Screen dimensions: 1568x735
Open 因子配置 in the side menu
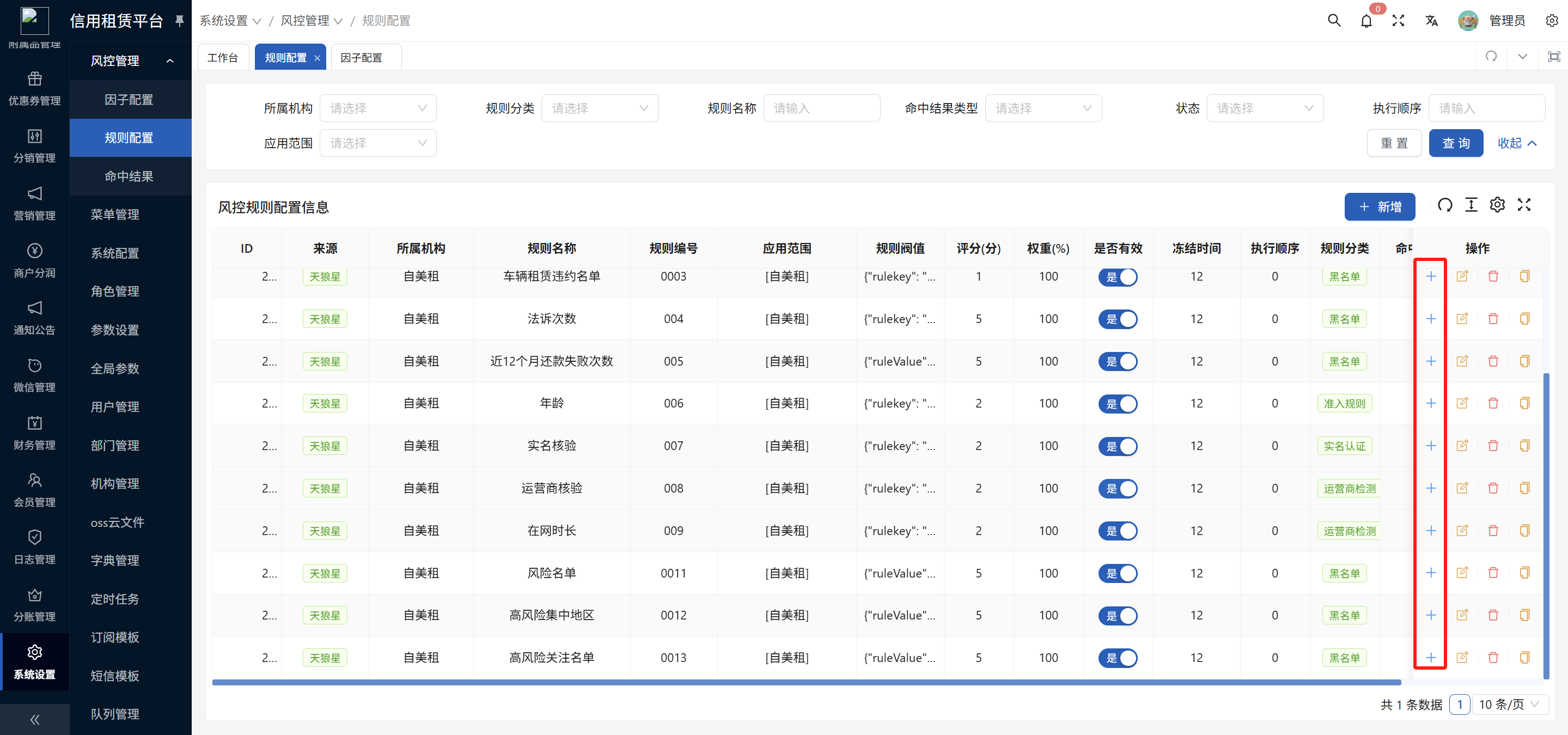[131, 99]
